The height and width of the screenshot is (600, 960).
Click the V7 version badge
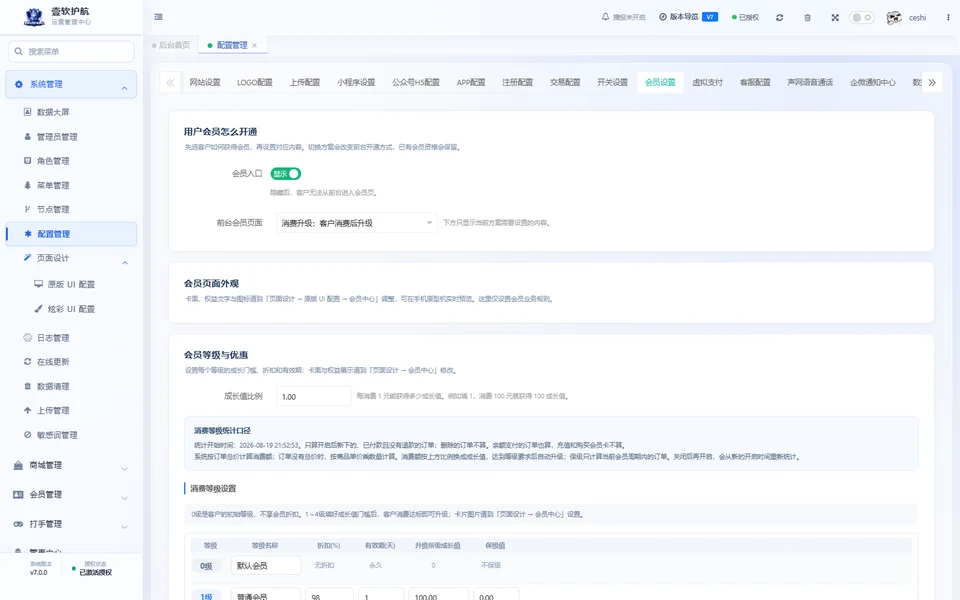coord(710,17)
